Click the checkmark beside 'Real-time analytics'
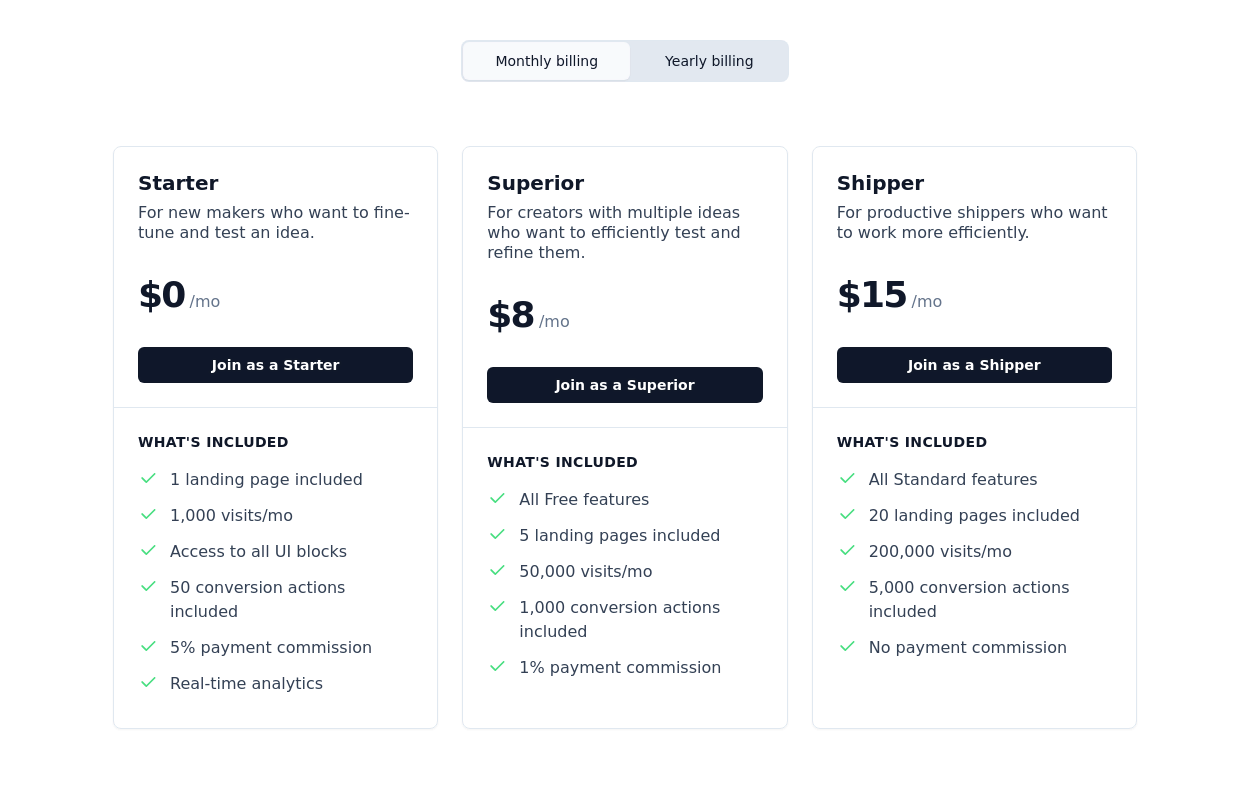This screenshot has height=800, width=1250. (148, 682)
